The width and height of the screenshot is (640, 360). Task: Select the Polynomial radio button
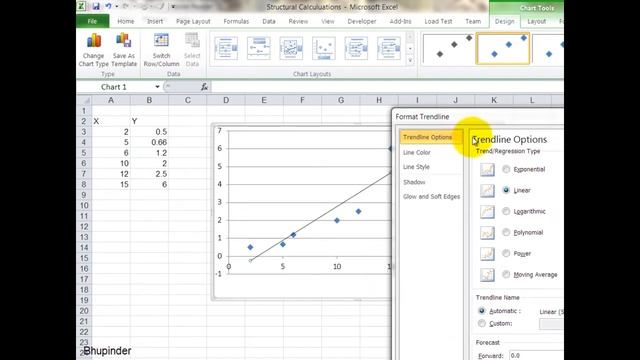(506, 232)
